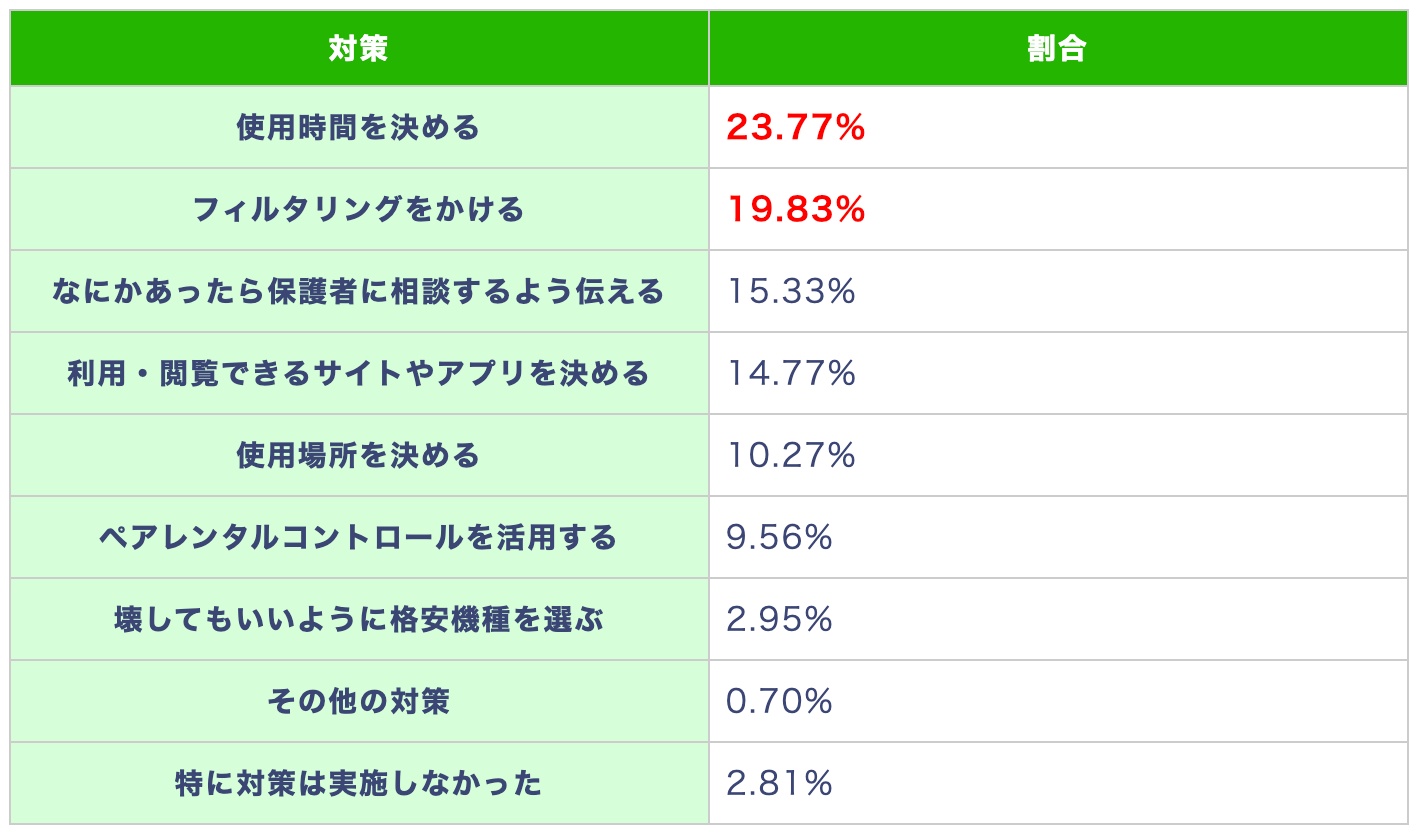The width and height of the screenshot is (1416, 834).
Task: Click the ペアレンタルコントロールを活用する cell
Action: (x=358, y=538)
